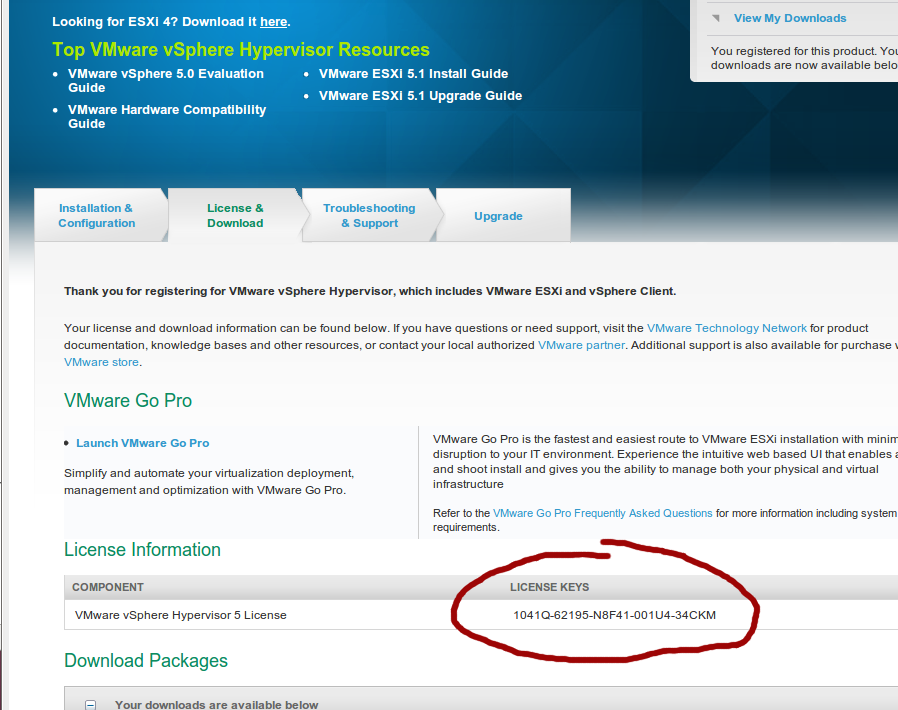
Task: Open VMware Go Pro Frequently Asked Questions
Action: pos(602,513)
